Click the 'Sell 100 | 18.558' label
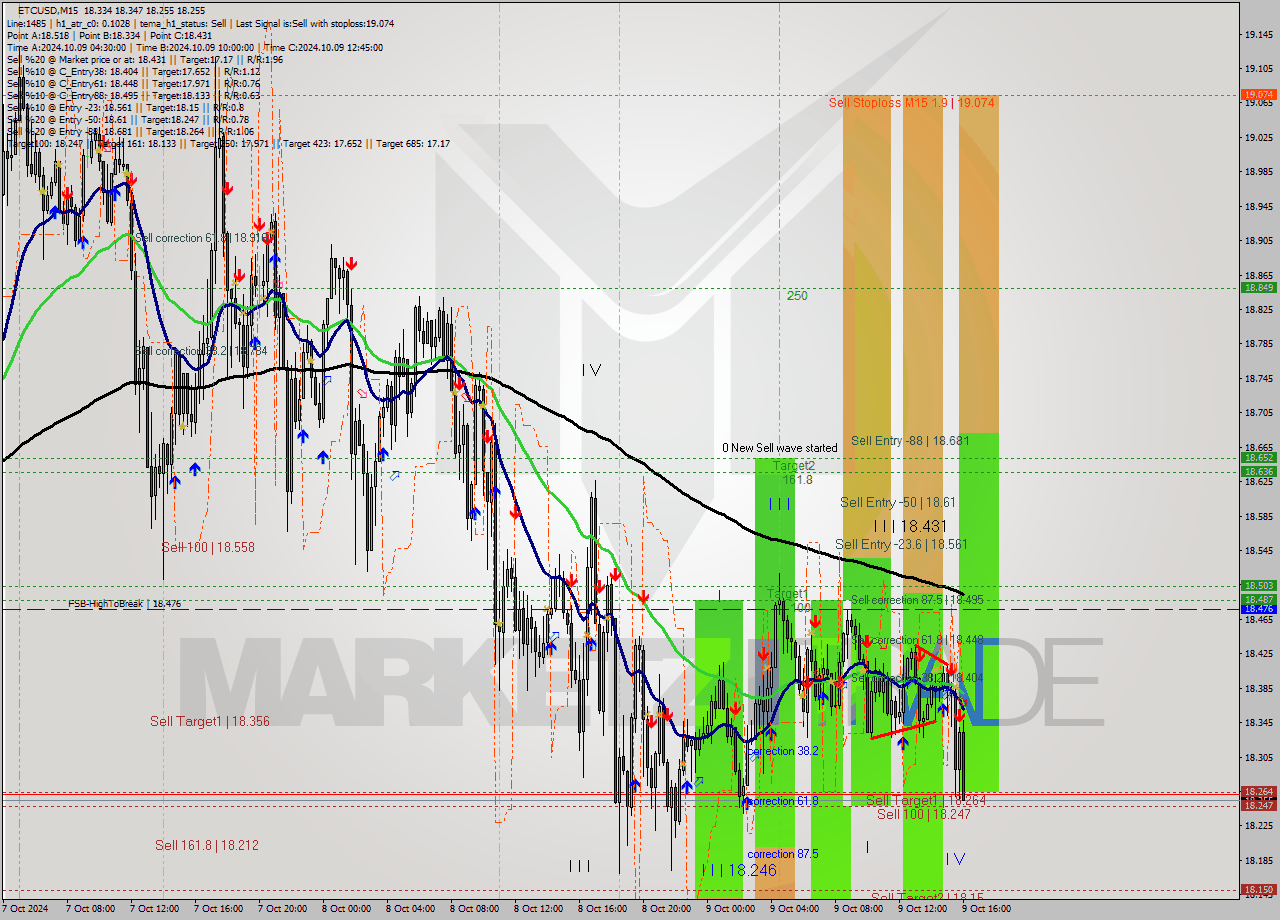Screen dimensions: 1280x920 pyautogui.click(x=208, y=548)
